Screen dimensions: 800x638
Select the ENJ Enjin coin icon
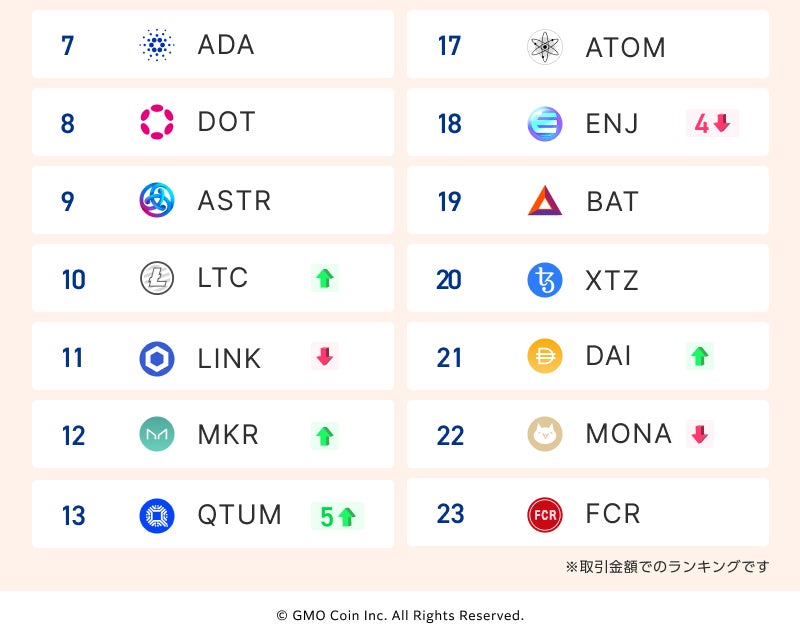click(x=545, y=124)
